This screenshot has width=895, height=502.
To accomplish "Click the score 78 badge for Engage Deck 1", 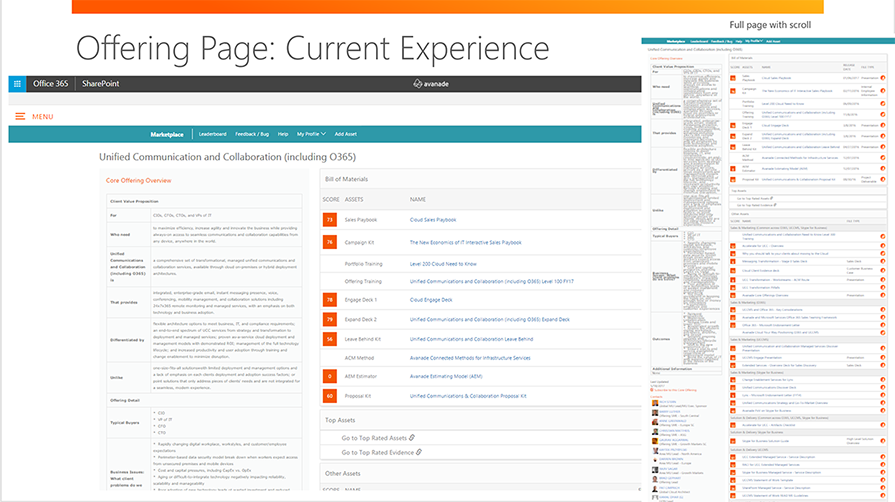I will tap(329, 299).
